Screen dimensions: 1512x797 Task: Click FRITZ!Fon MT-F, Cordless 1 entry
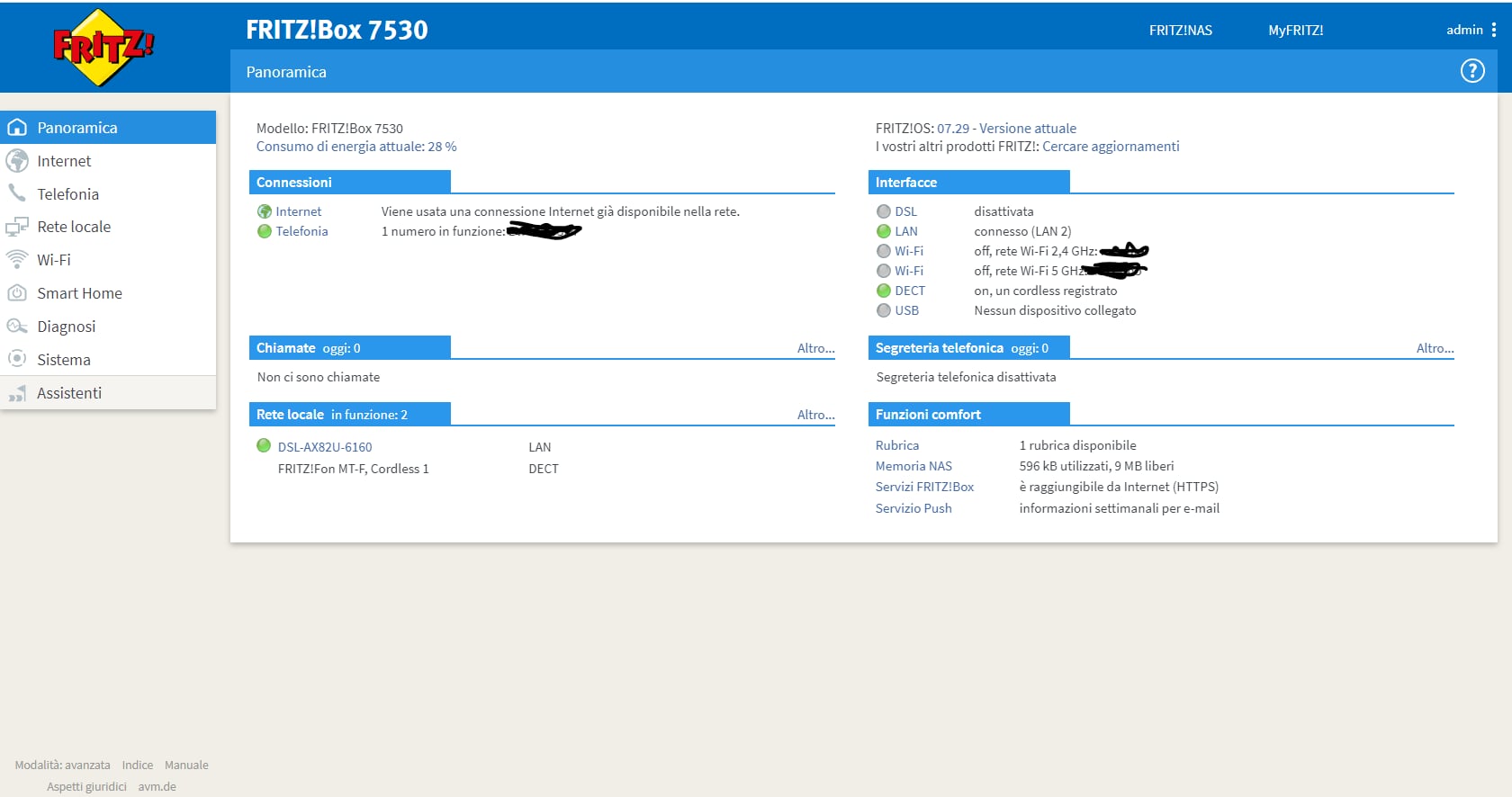coord(354,469)
